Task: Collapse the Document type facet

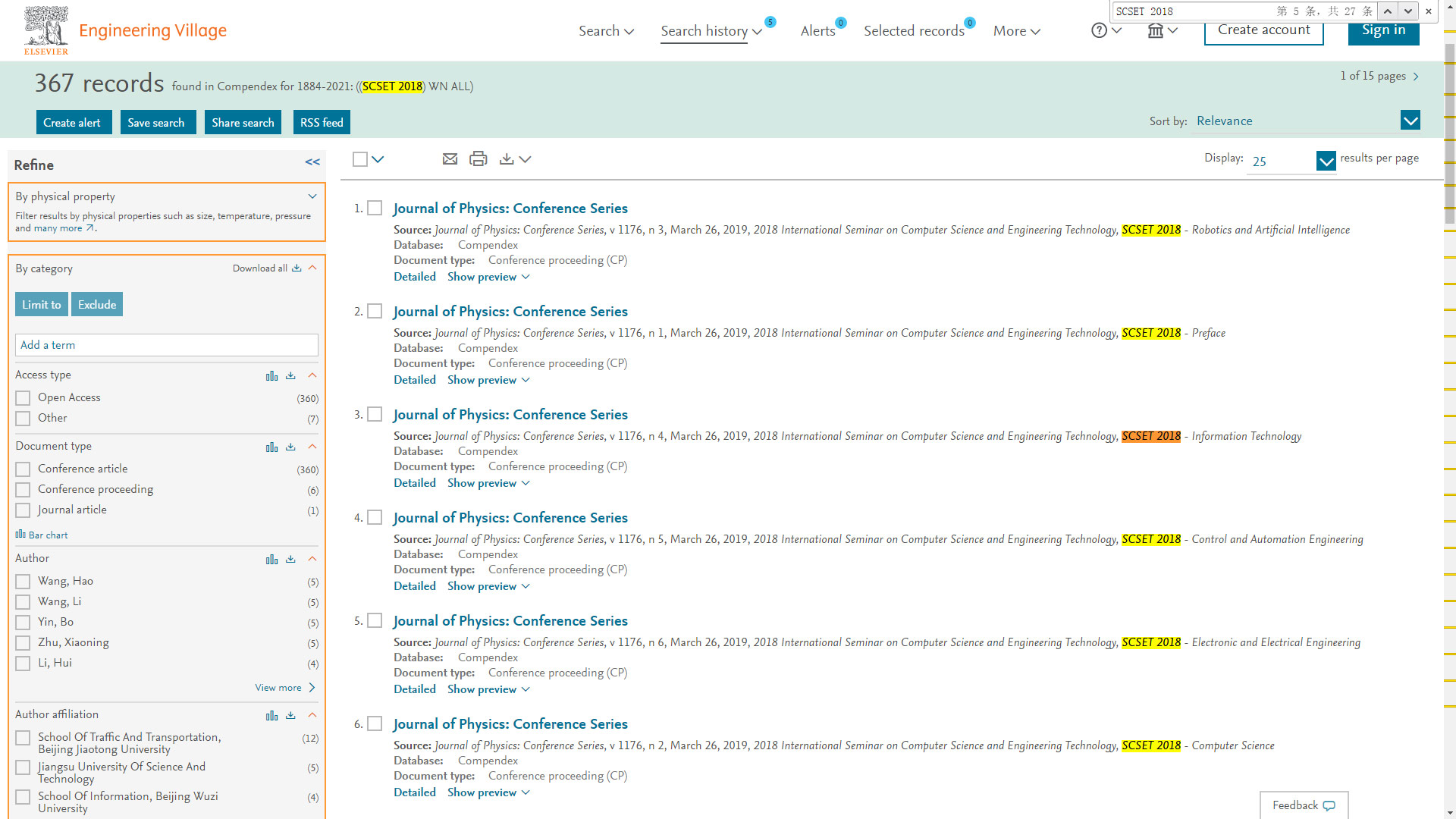Action: (x=312, y=447)
